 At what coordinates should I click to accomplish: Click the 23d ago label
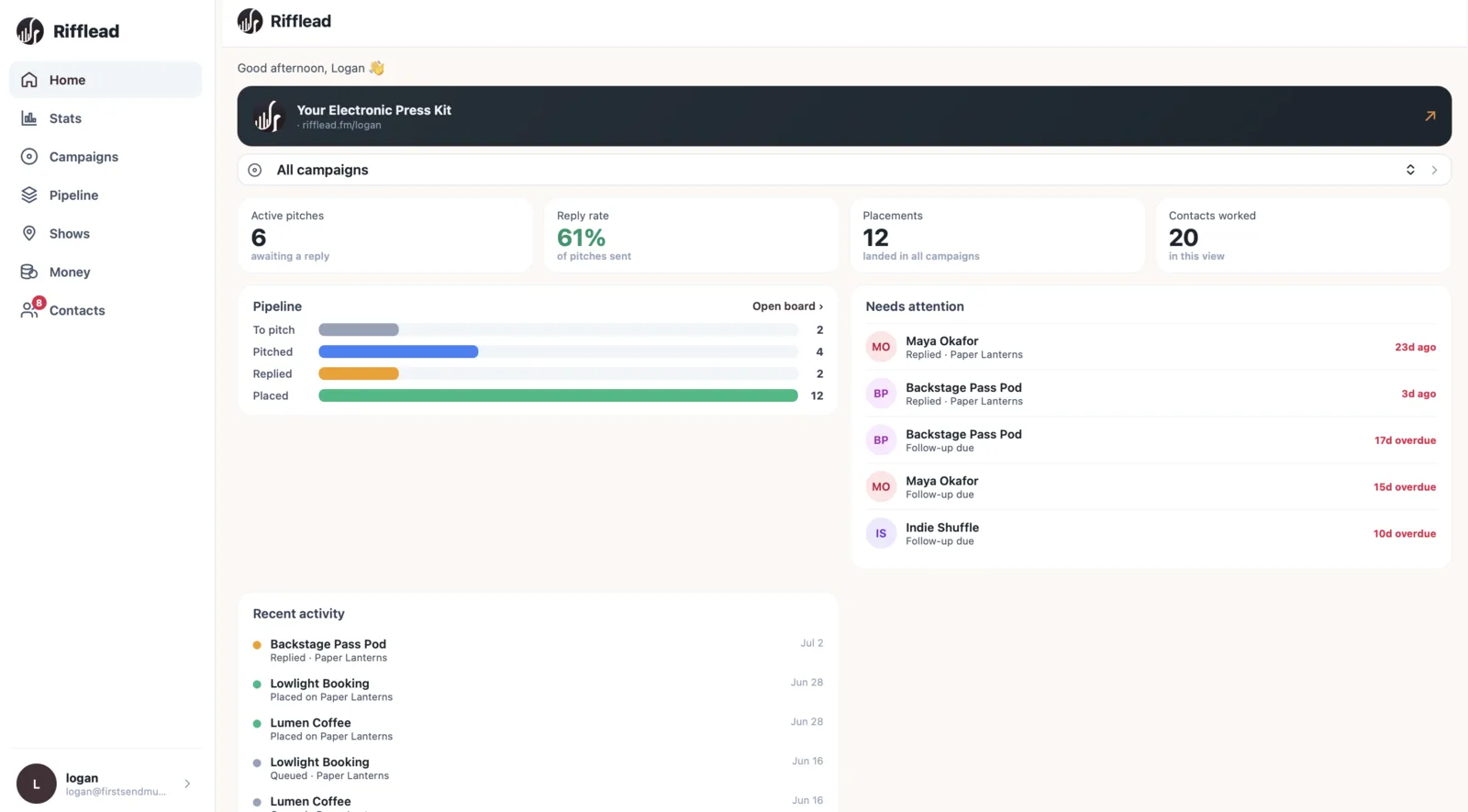[x=1415, y=347]
